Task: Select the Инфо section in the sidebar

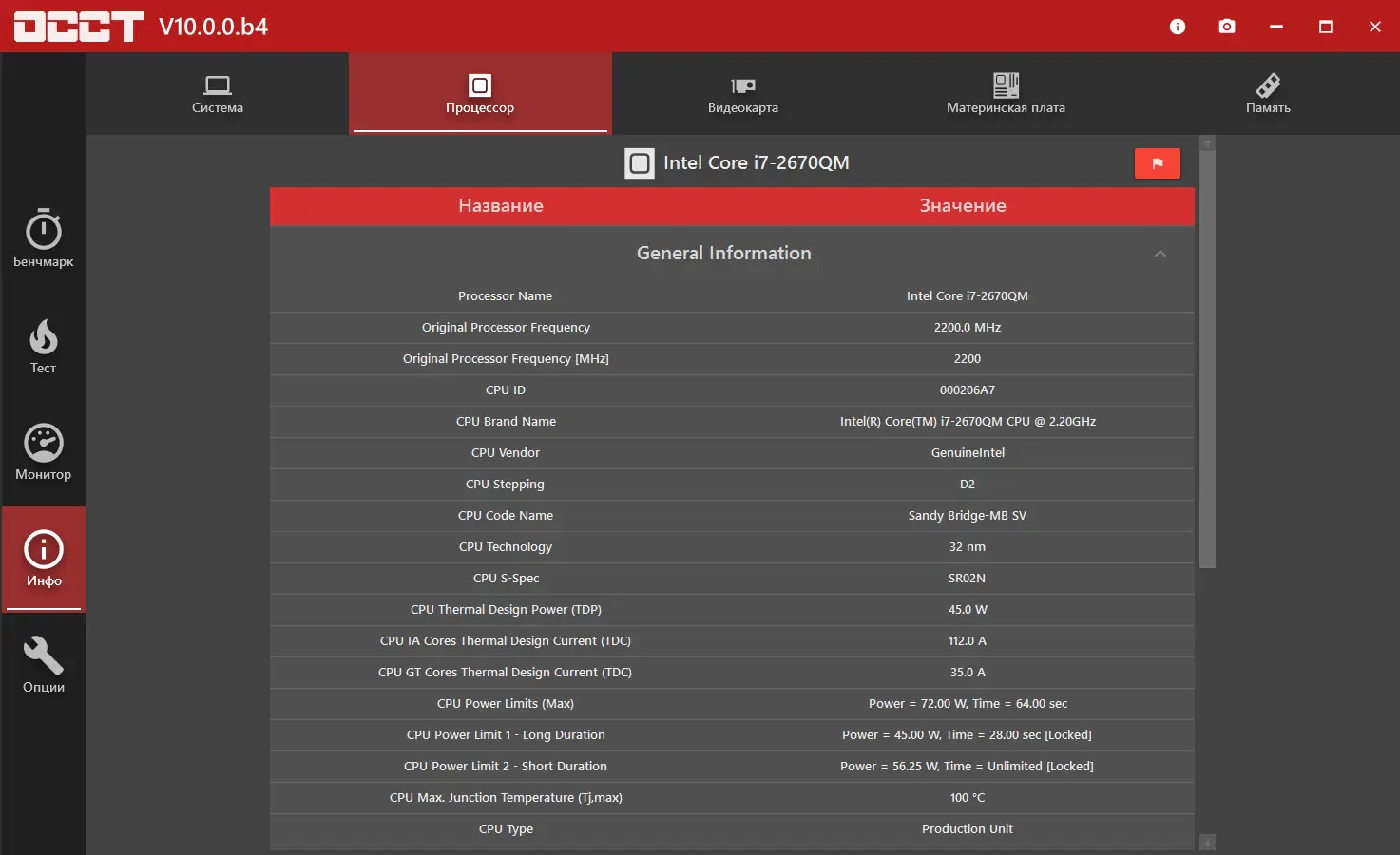Action: click(x=44, y=559)
